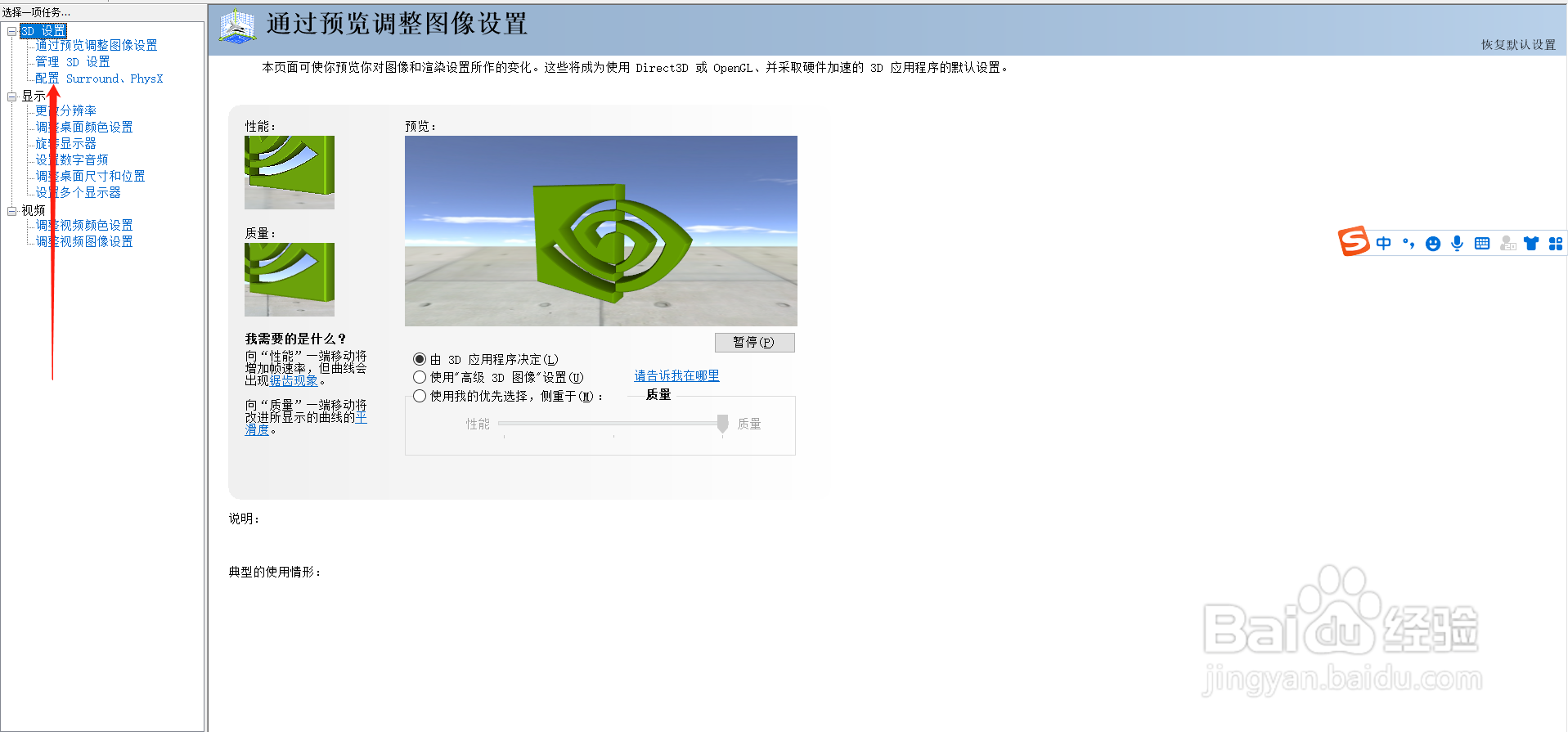Image resolution: width=1568 pixels, height=732 pixels.
Task: Open the 锯齿现象 help link
Action: [294, 381]
